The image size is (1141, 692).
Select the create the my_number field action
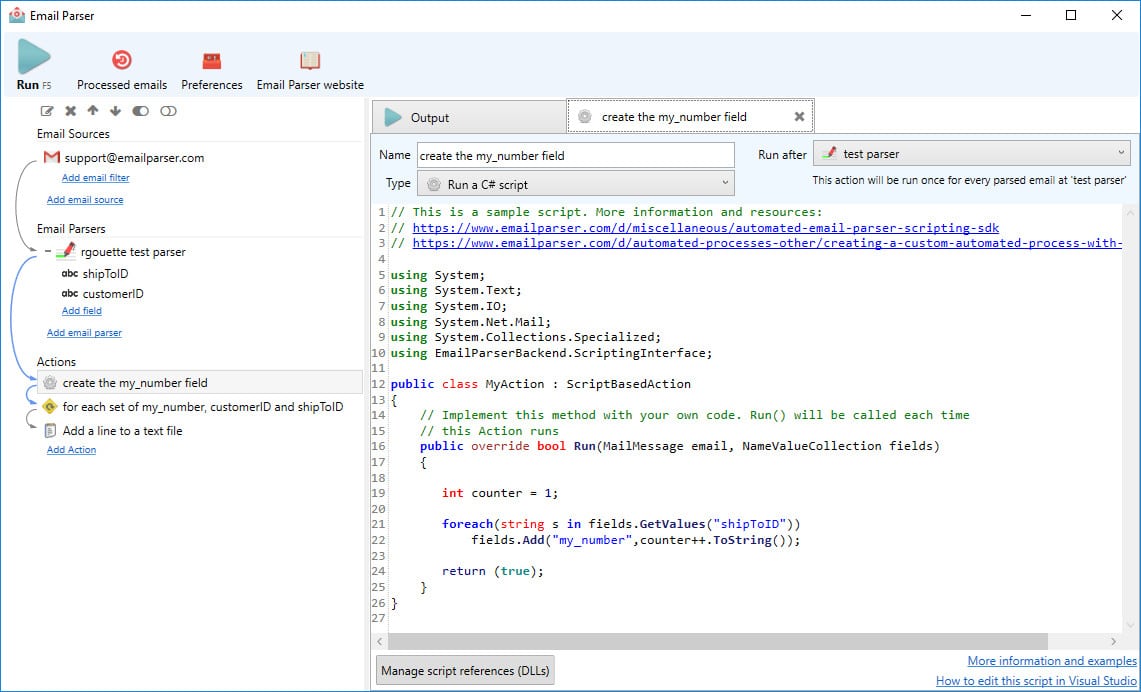199,383
